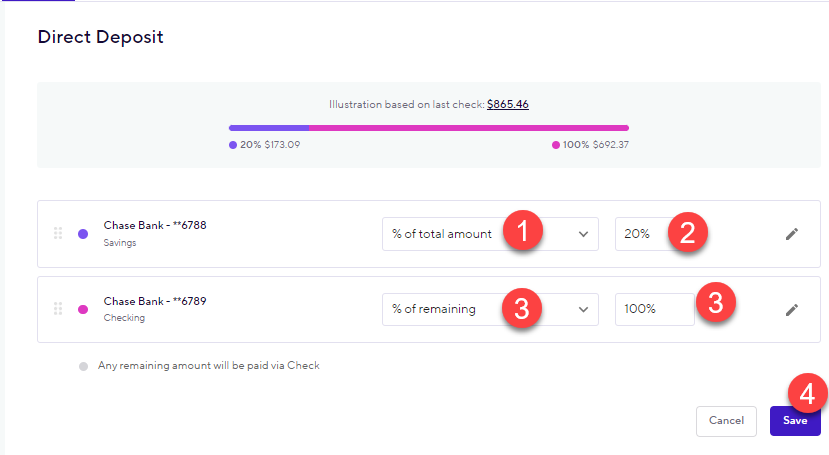
Task: Click the purple segment of allocation bar
Action: [269, 128]
